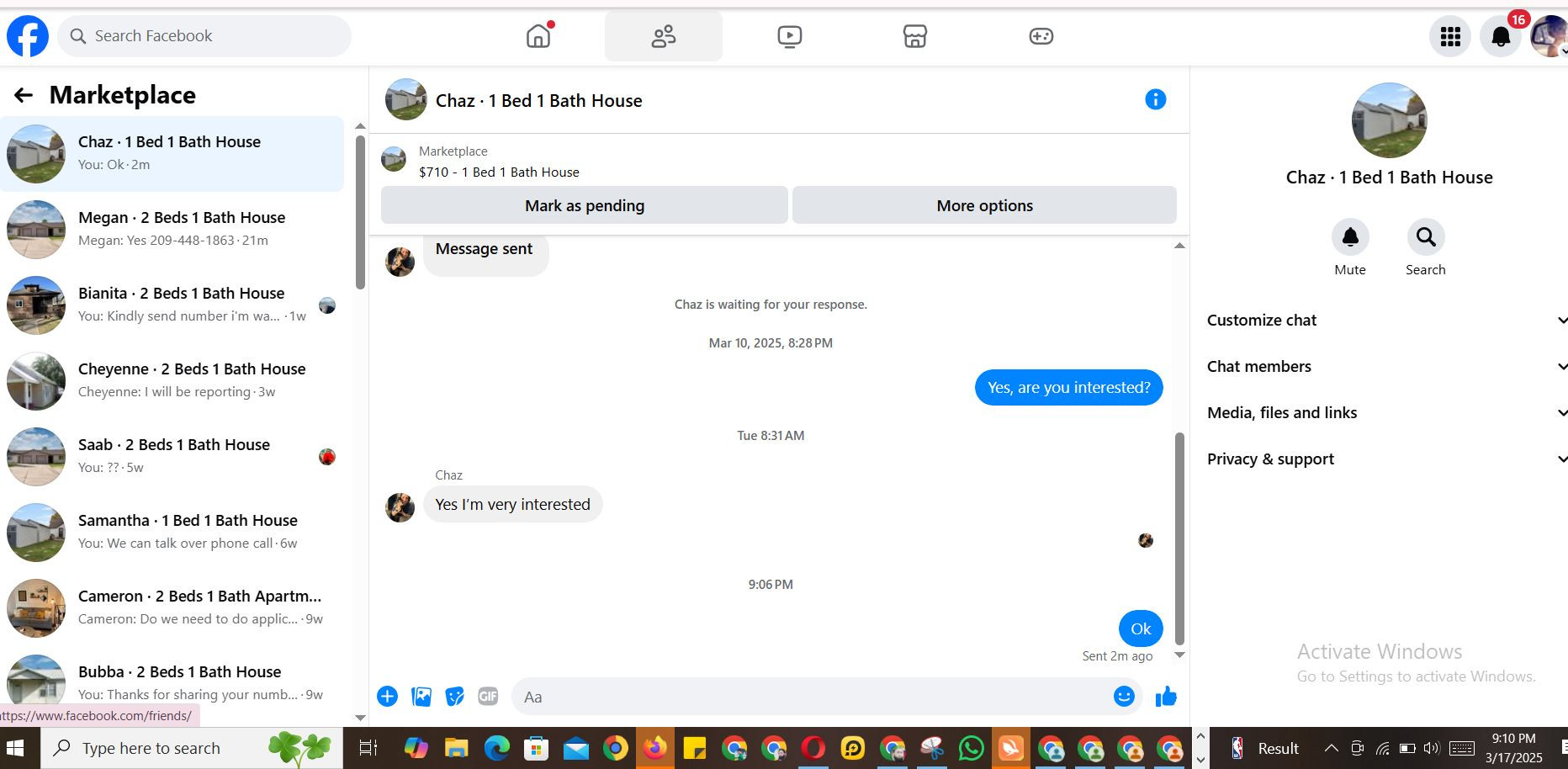This screenshot has width=1568, height=769.
Task: Mute the conversation with the bell icon
Action: point(1350,237)
